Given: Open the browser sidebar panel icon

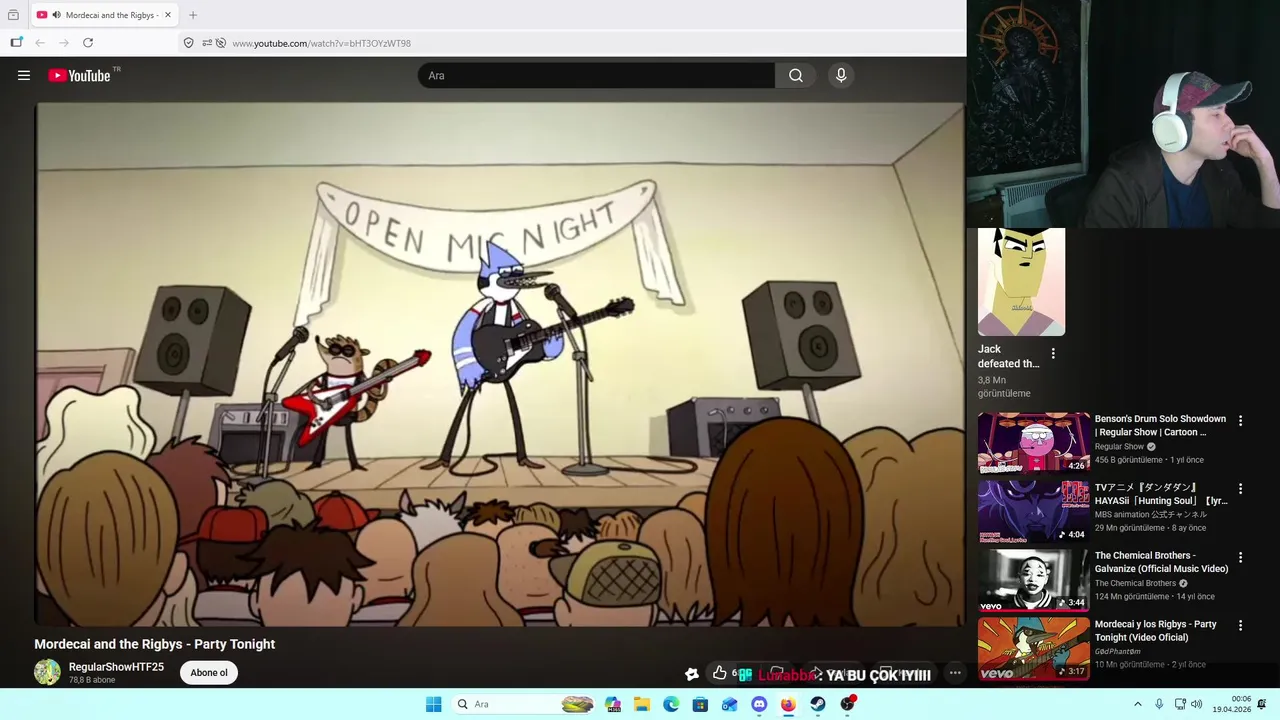Looking at the screenshot, I should [x=16, y=43].
